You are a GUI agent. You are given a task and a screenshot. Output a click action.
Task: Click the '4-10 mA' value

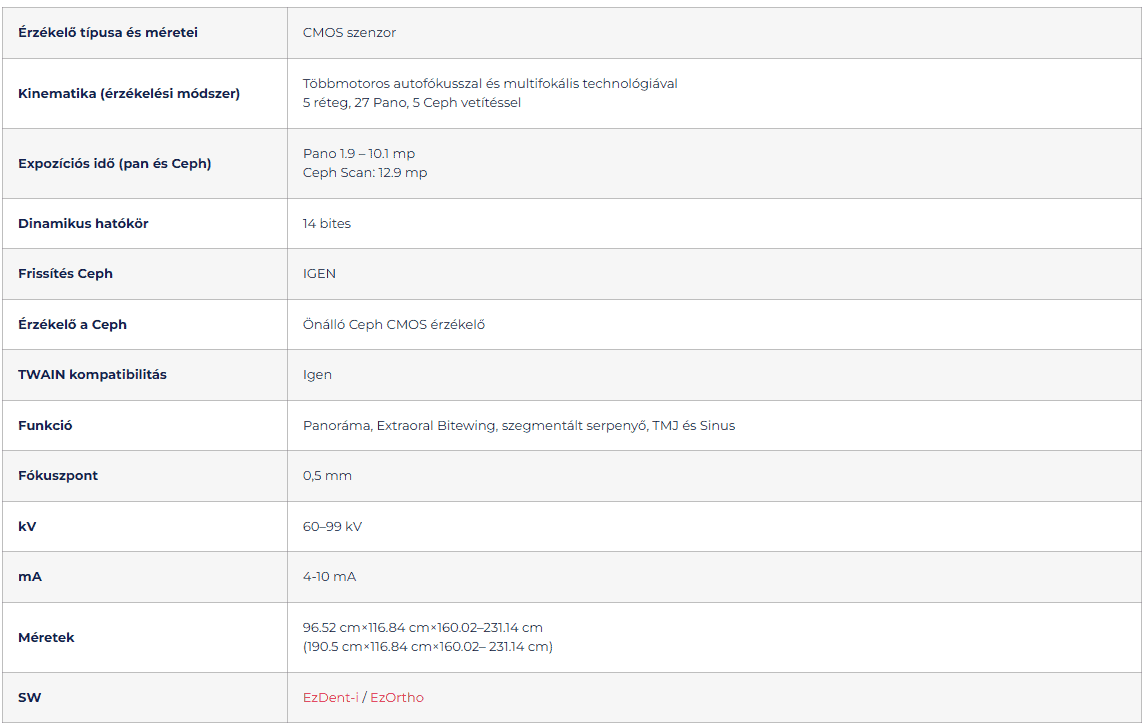pyautogui.click(x=329, y=576)
